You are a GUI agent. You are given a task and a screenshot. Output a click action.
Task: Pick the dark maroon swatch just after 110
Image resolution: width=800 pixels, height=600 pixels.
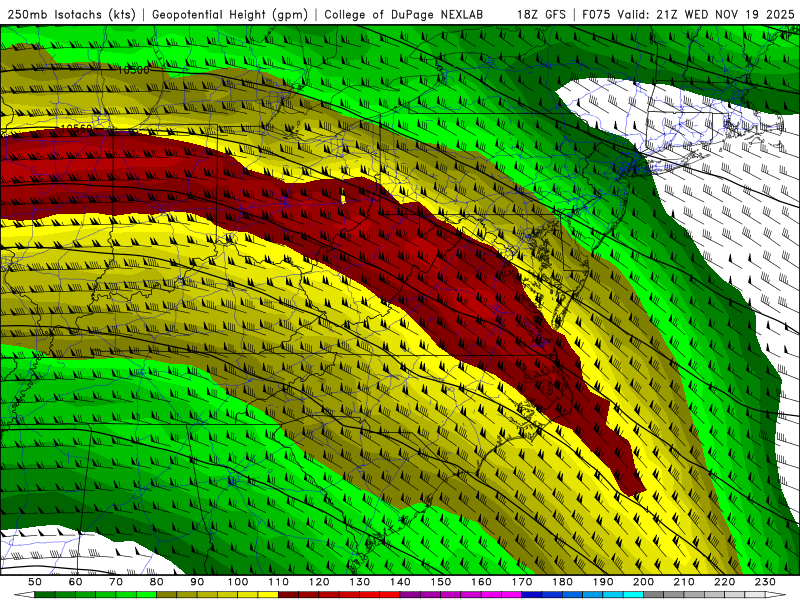(x=288, y=595)
